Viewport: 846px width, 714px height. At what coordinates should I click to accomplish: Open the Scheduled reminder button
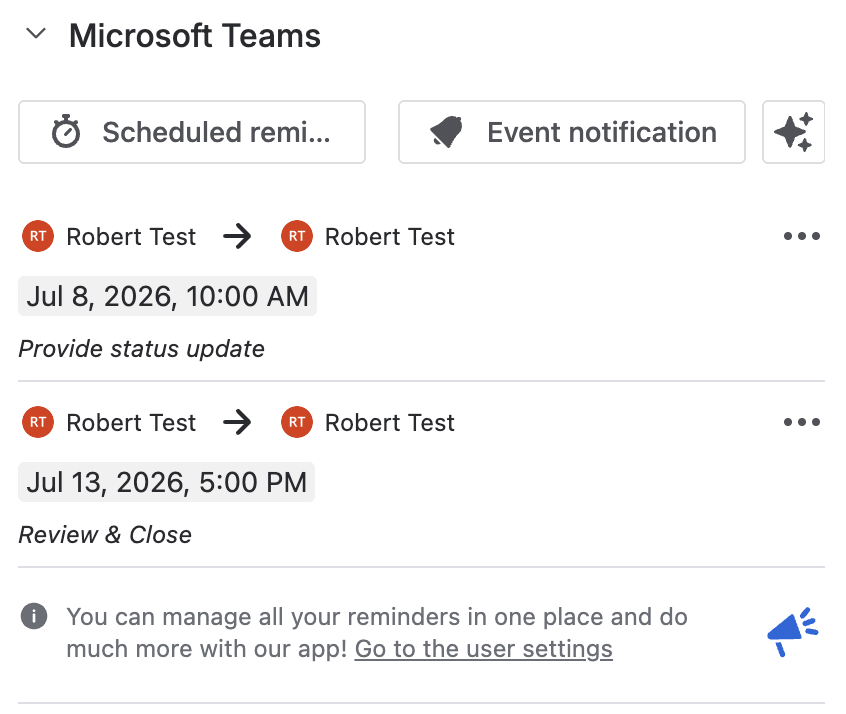point(192,132)
